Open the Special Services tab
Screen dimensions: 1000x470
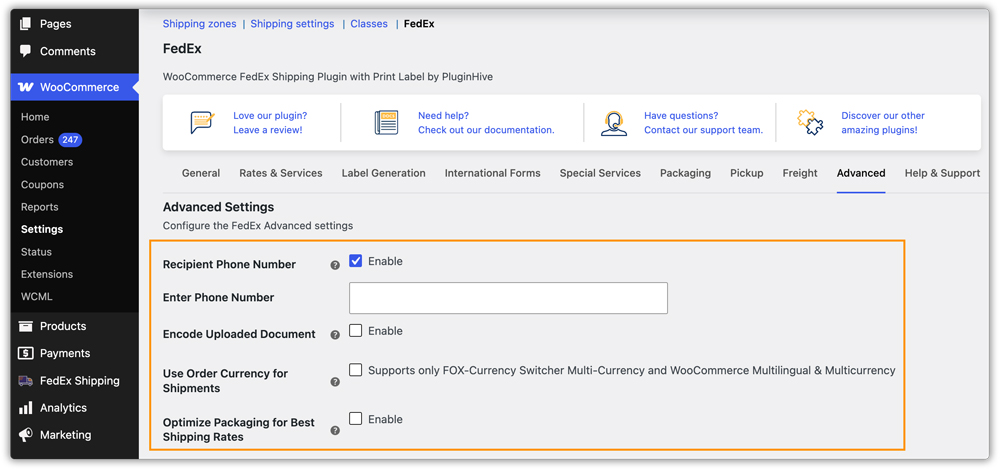pyautogui.click(x=600, y=173)
